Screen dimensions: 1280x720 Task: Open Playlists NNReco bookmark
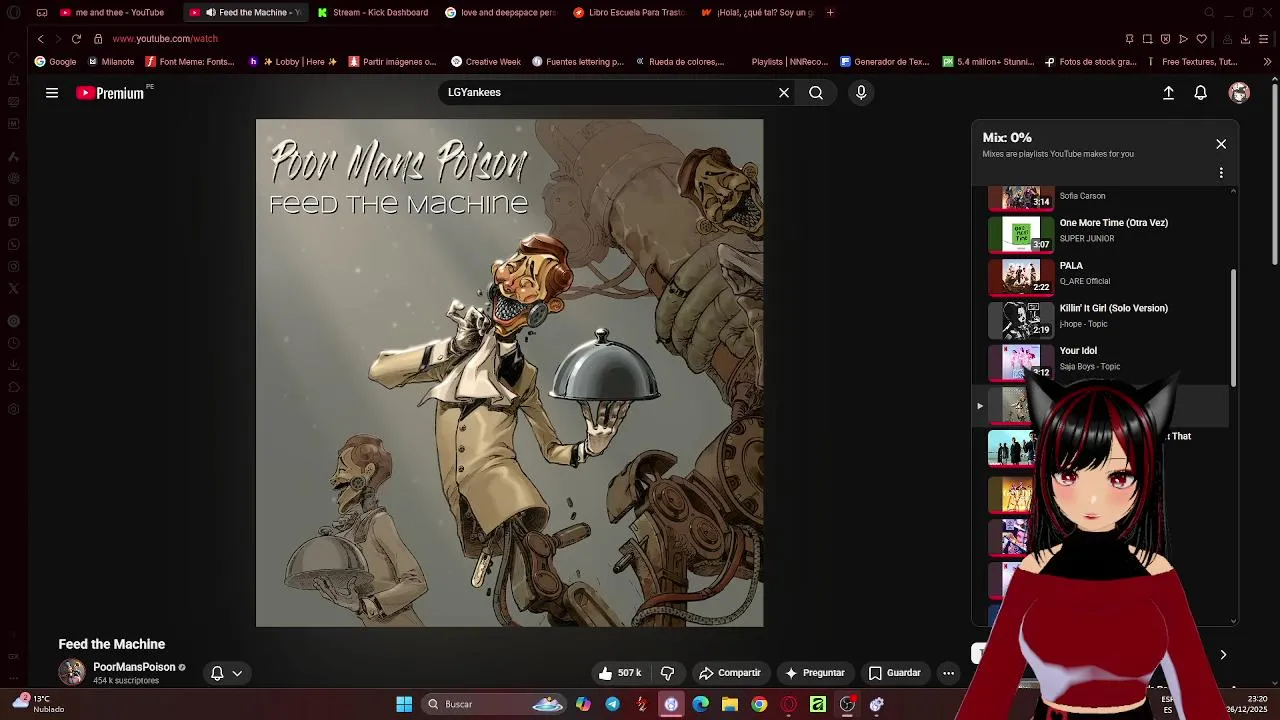(x=789, y=62)
